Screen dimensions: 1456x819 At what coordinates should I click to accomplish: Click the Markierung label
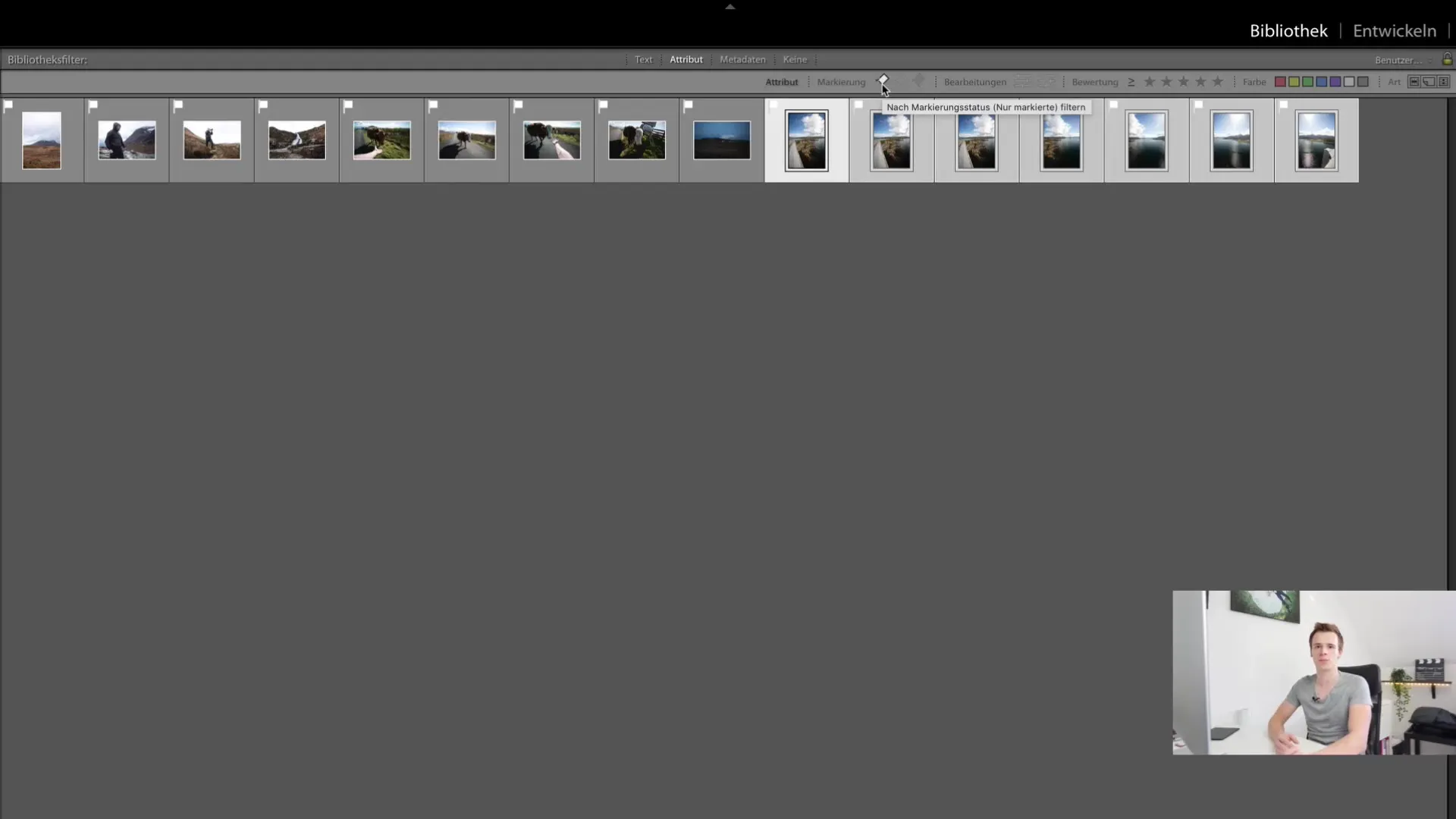coord(841,82)
